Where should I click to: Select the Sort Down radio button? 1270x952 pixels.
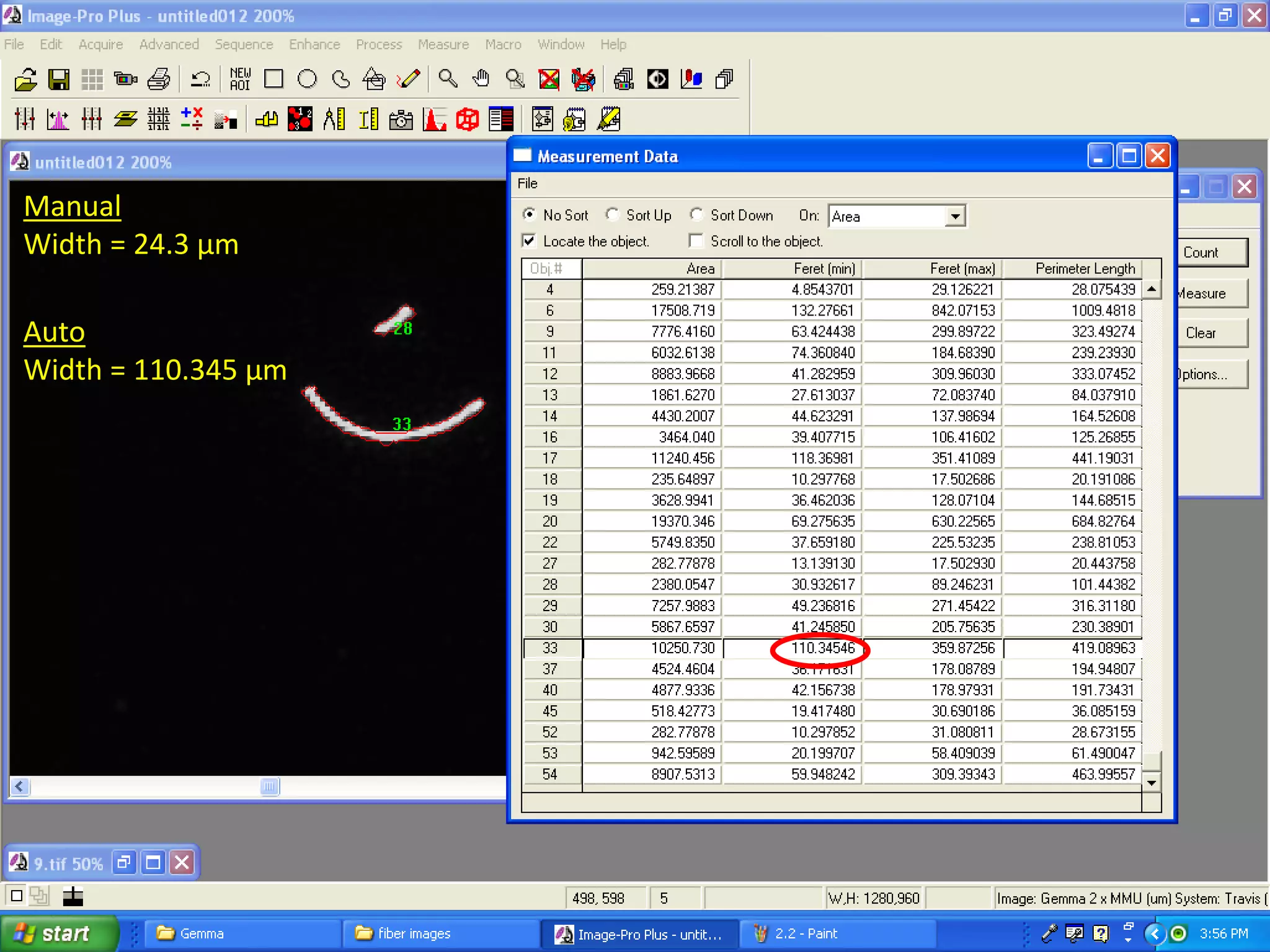[696, 214]
